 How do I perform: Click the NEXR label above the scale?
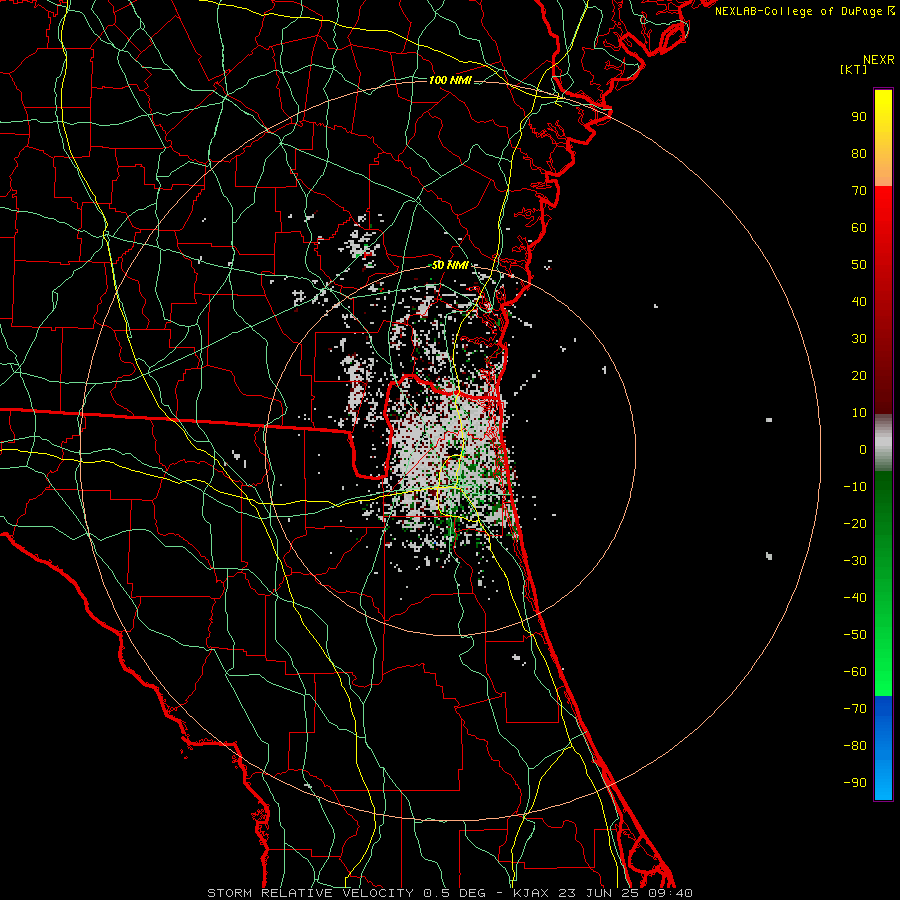[x=878, y=60]
